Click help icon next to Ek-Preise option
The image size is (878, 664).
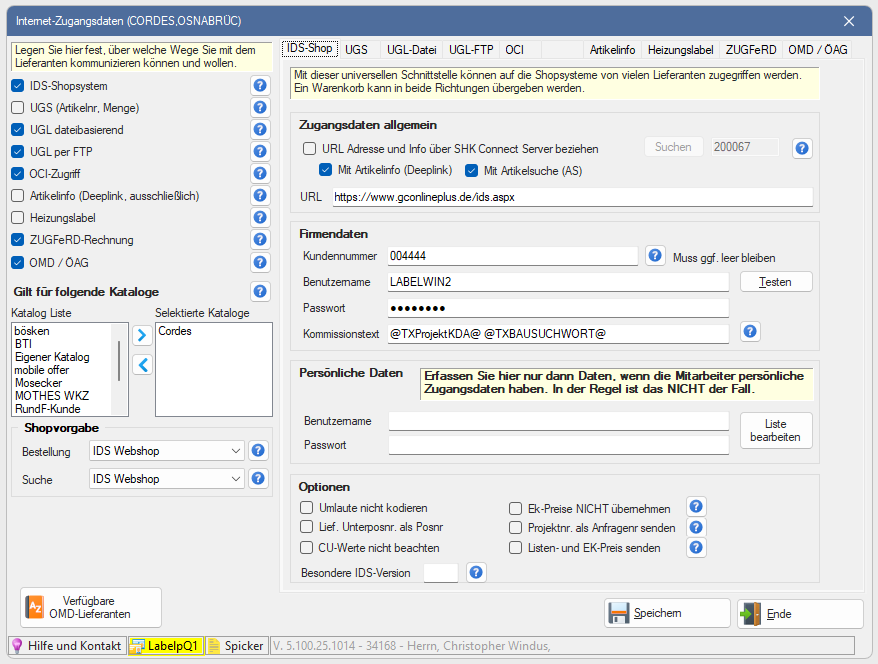(697, 508)
